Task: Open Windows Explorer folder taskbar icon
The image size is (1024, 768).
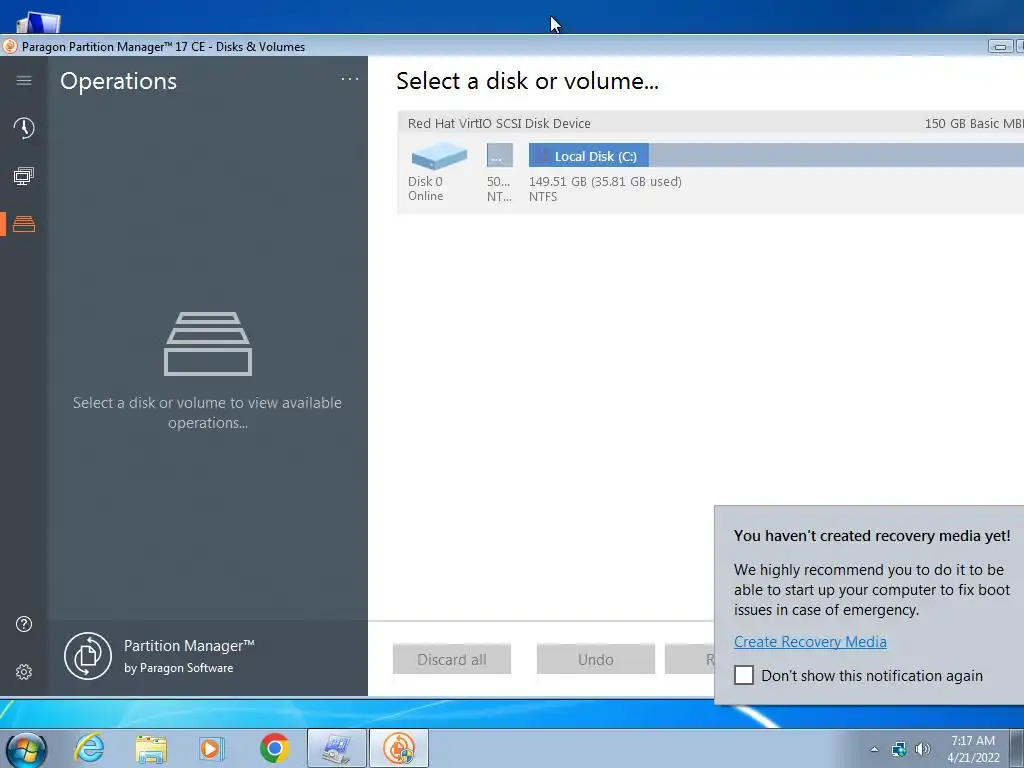Action: click(x=151, y=748)
